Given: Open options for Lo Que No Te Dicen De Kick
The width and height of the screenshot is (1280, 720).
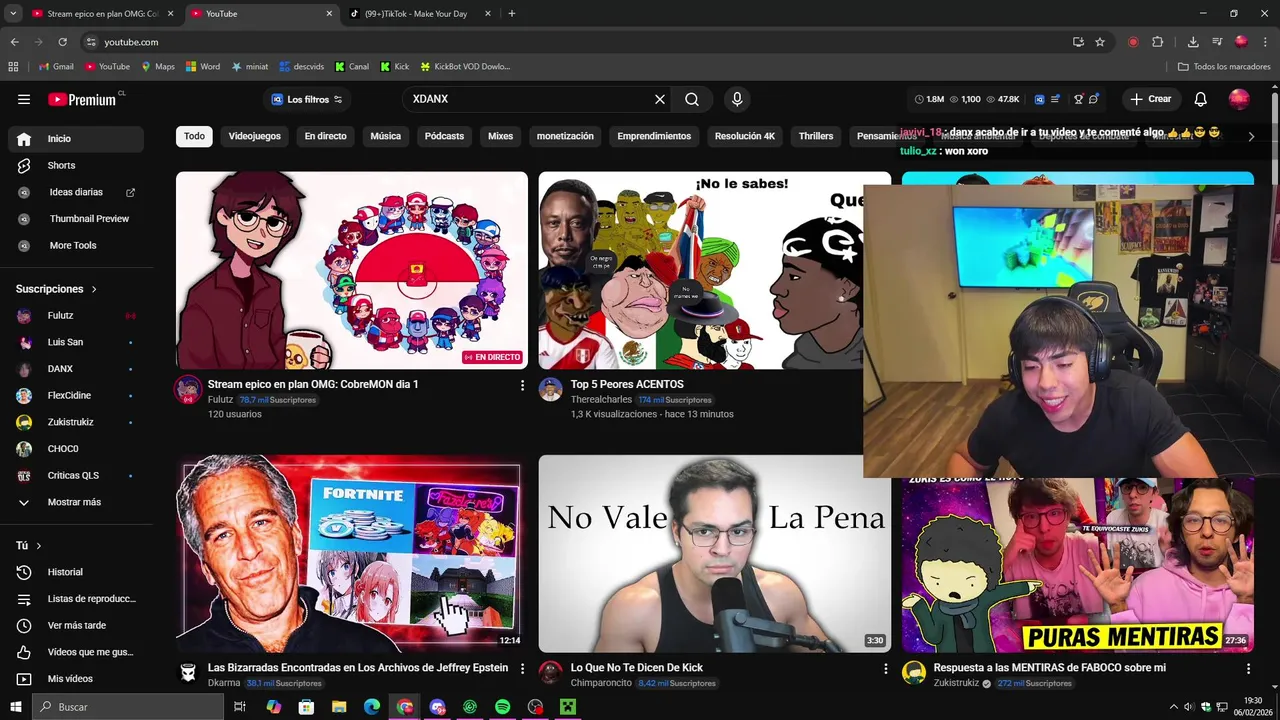Looking at the screenshot, I should point(884,668).
